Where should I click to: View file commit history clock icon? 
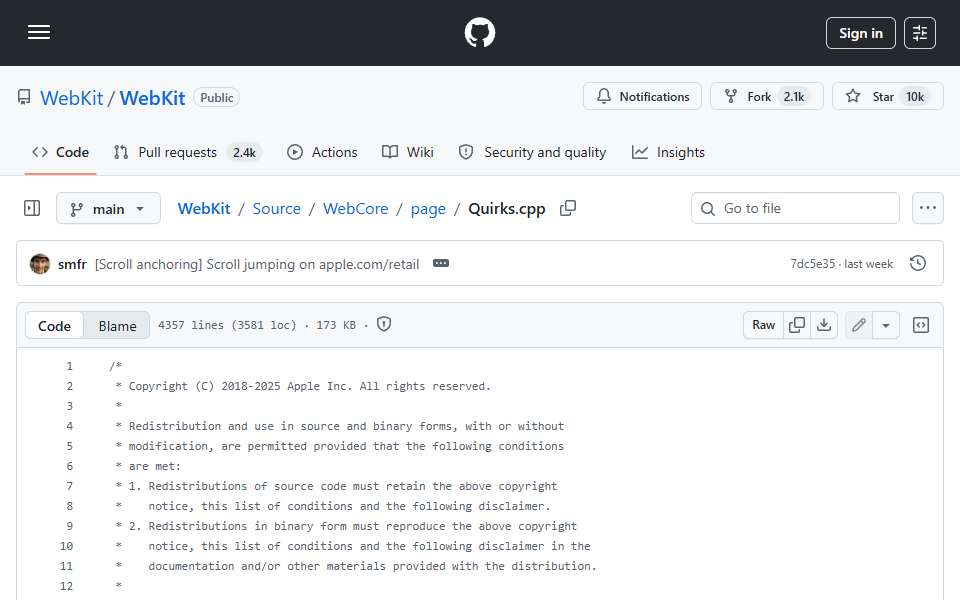(x=918, y=263)
